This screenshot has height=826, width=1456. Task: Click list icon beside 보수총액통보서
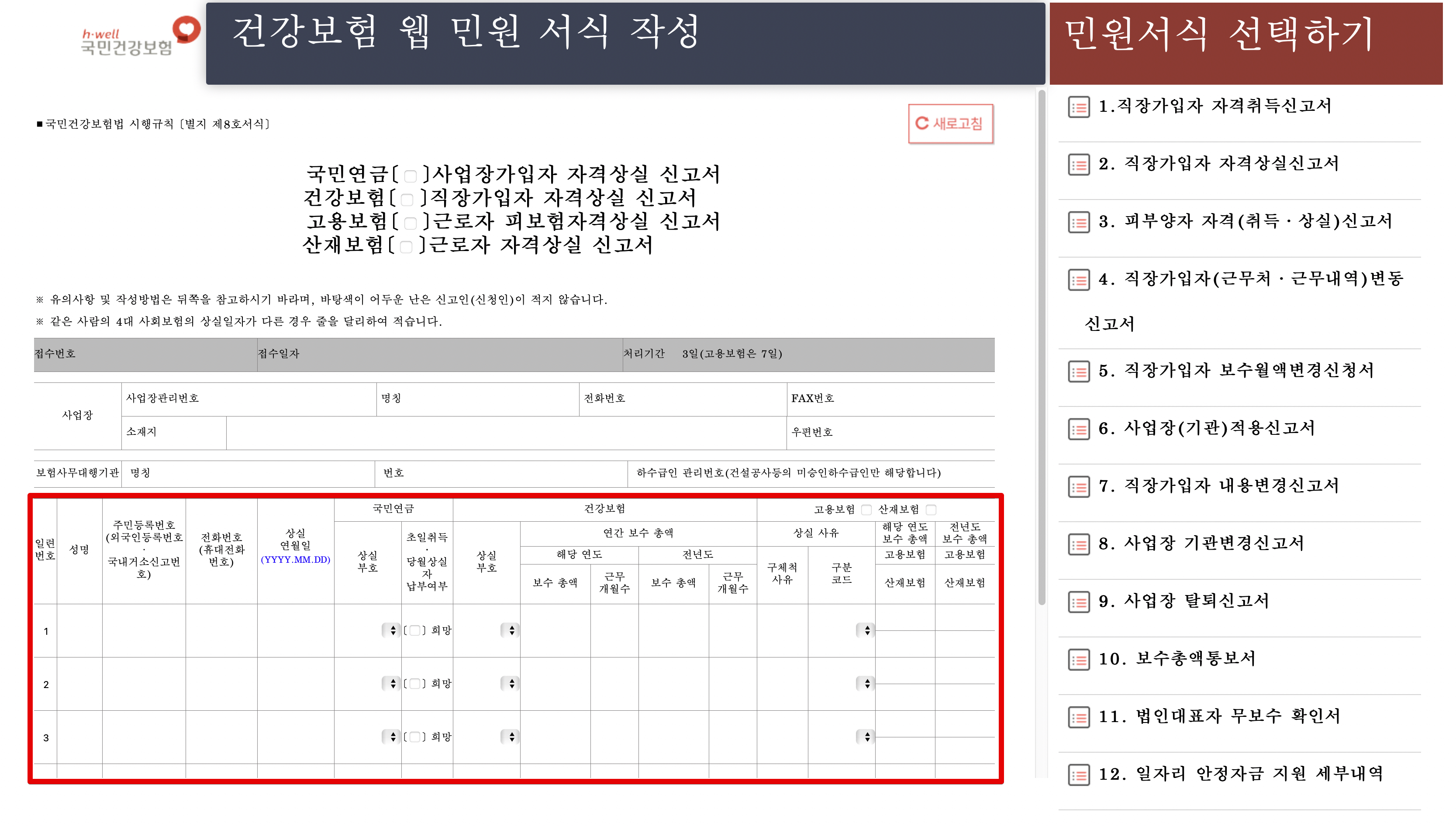pyautogui.click(x=1078, y=660)
